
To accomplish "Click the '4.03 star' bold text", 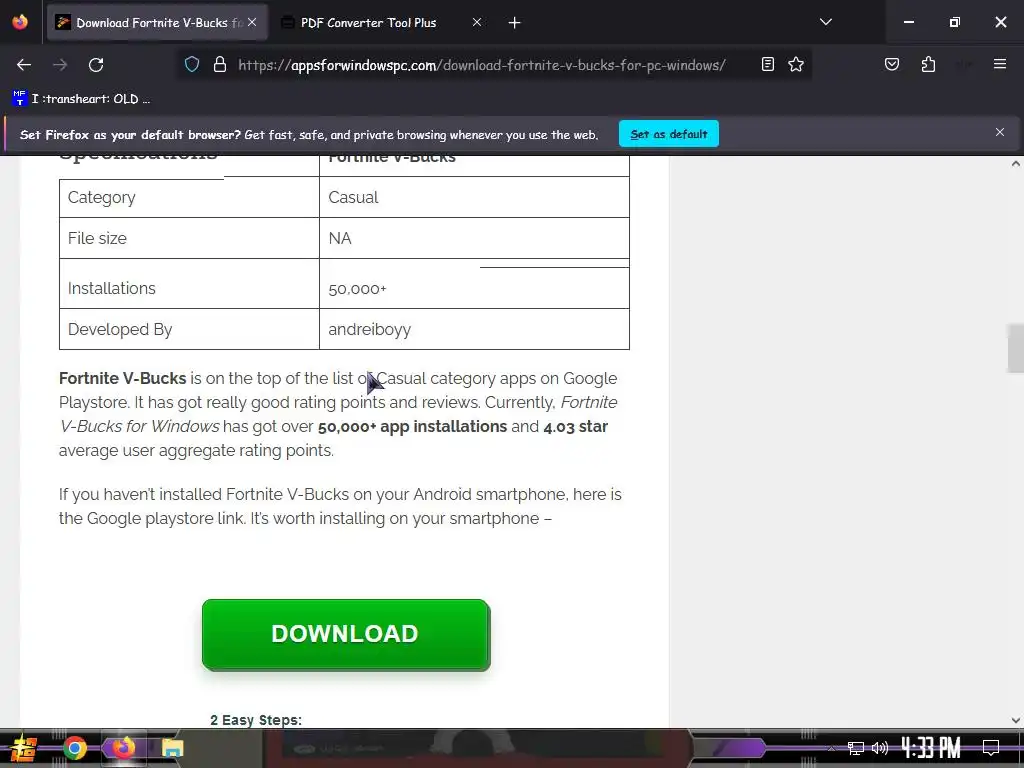I will pos(575,426).
